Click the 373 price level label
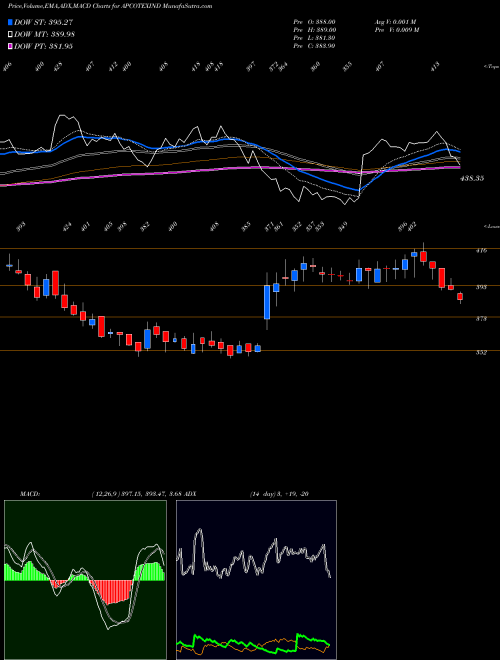 point(481,319)
